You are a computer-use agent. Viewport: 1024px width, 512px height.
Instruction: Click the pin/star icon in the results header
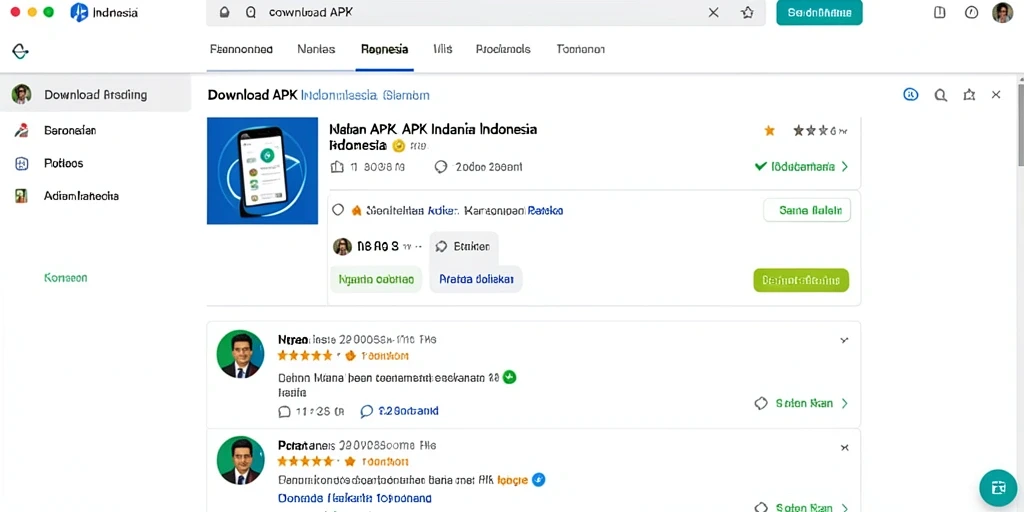[969, 95]
